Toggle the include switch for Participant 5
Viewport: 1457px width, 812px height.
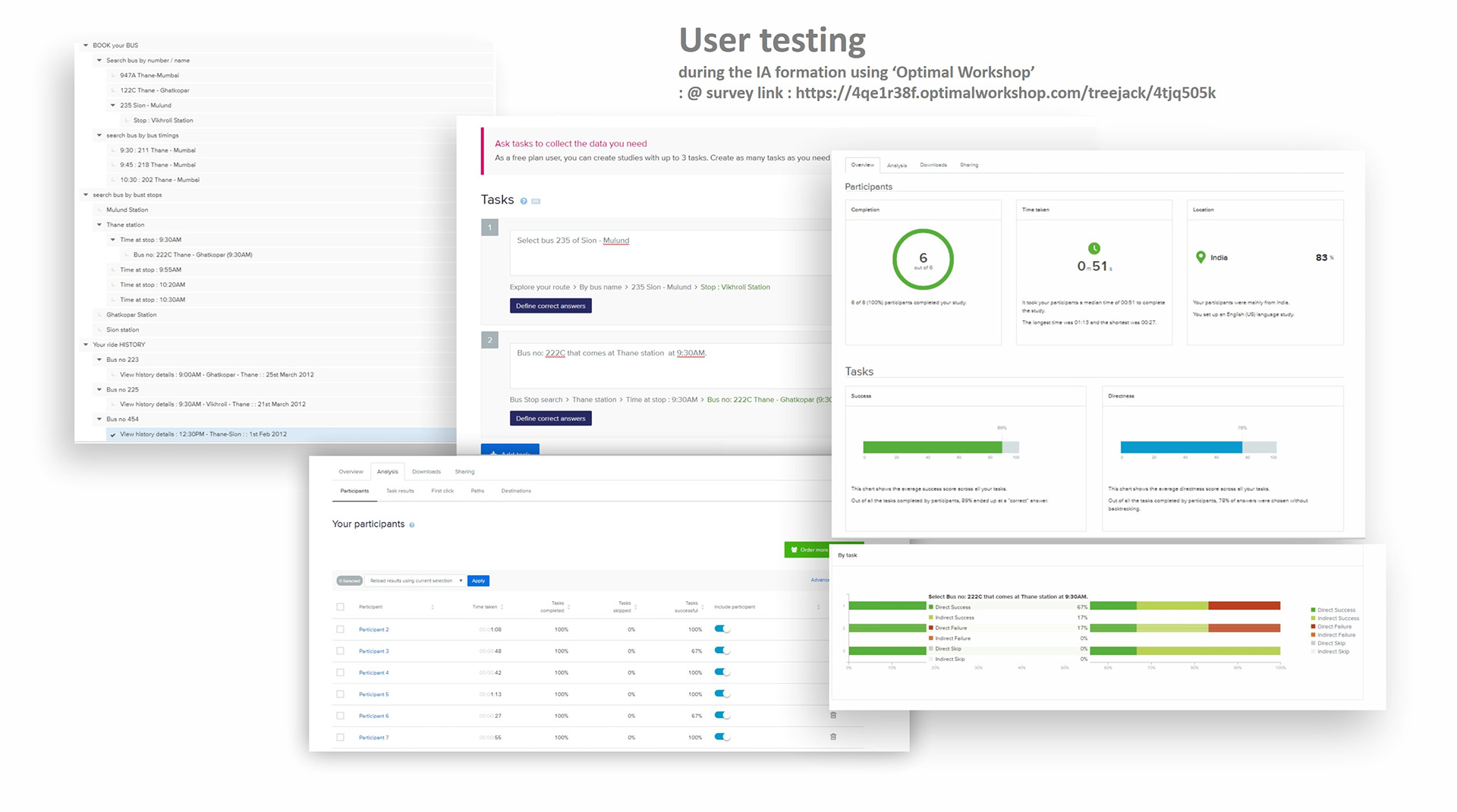click(x=722, y=694)
